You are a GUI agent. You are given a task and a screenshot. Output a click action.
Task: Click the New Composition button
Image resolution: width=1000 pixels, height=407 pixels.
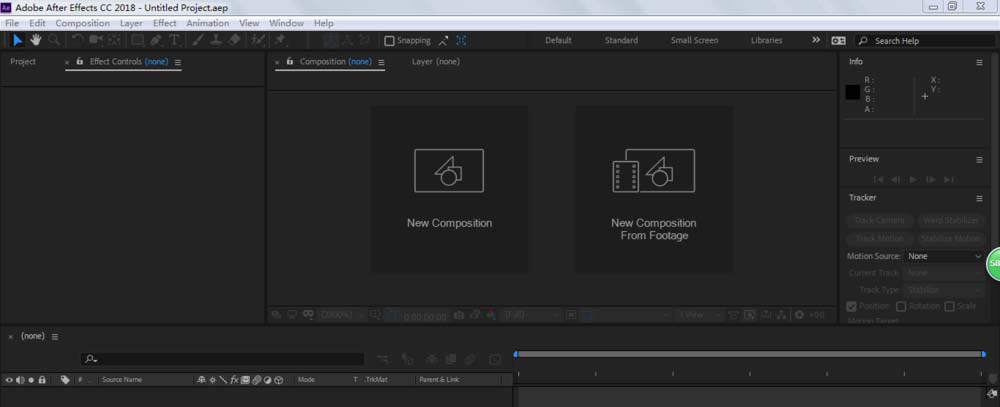[x=450, y=189]
